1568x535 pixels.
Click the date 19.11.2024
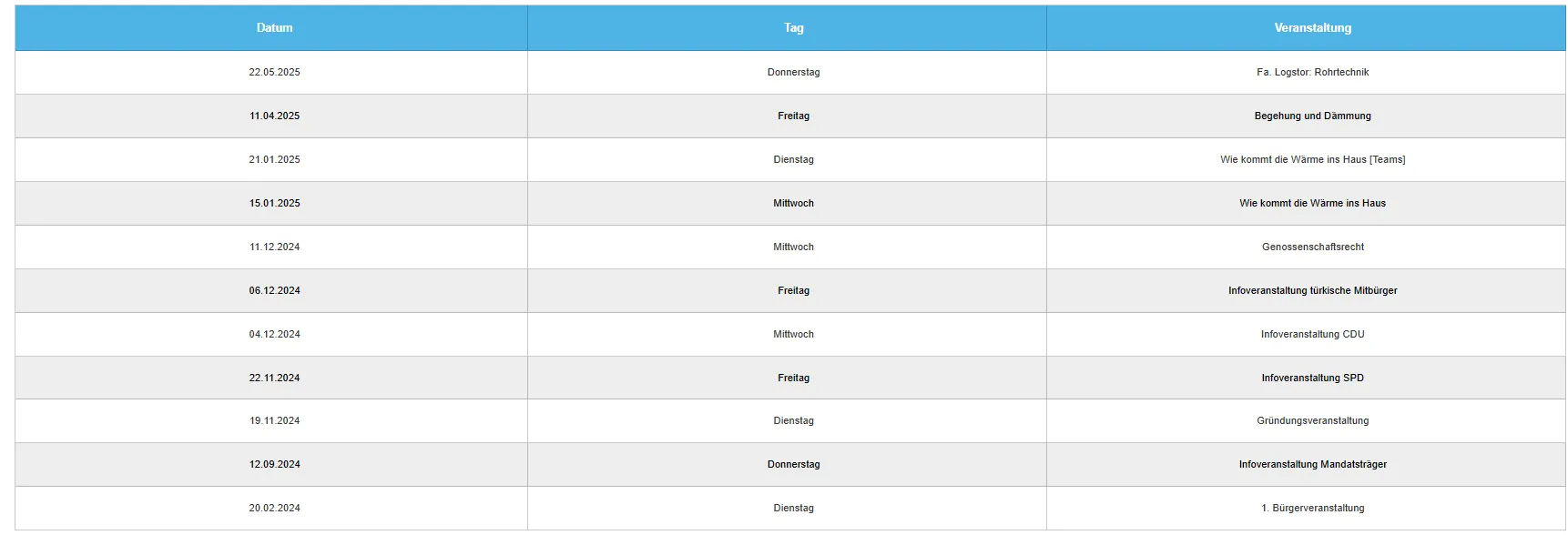pyautogui.click(x=274, y=421)
